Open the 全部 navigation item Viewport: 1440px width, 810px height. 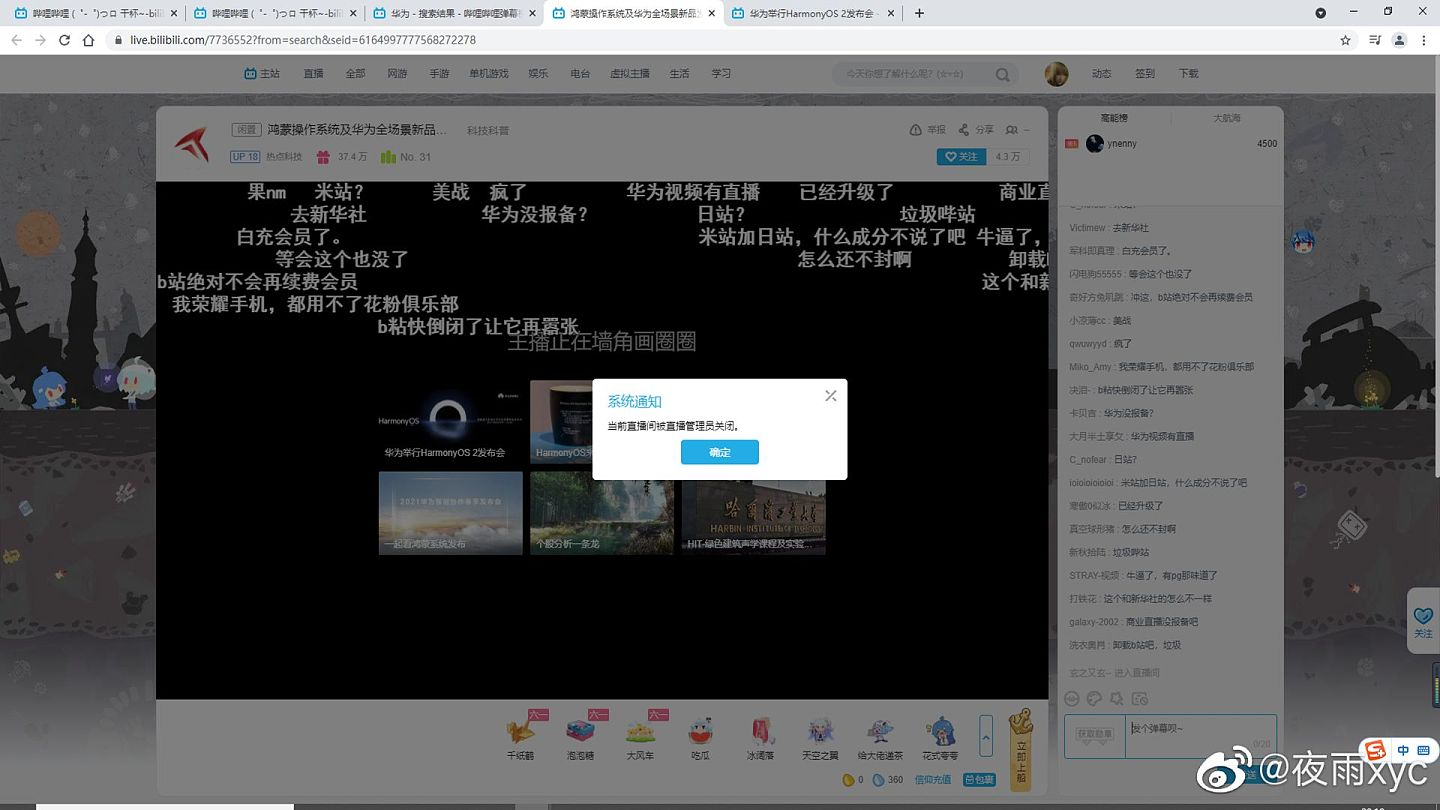(x=355, y=74)
